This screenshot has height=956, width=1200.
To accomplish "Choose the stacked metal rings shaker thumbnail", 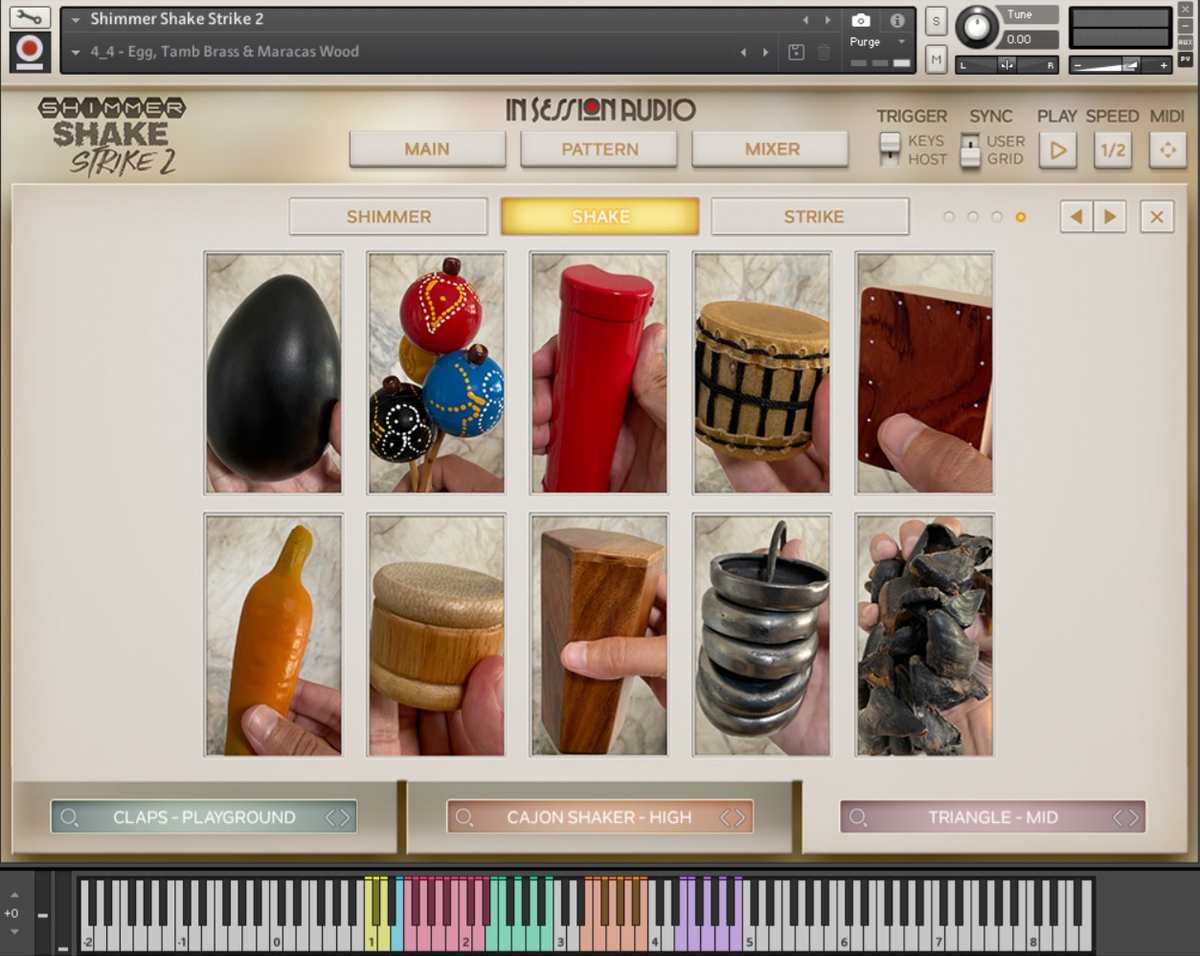I will tap(762, 635).
